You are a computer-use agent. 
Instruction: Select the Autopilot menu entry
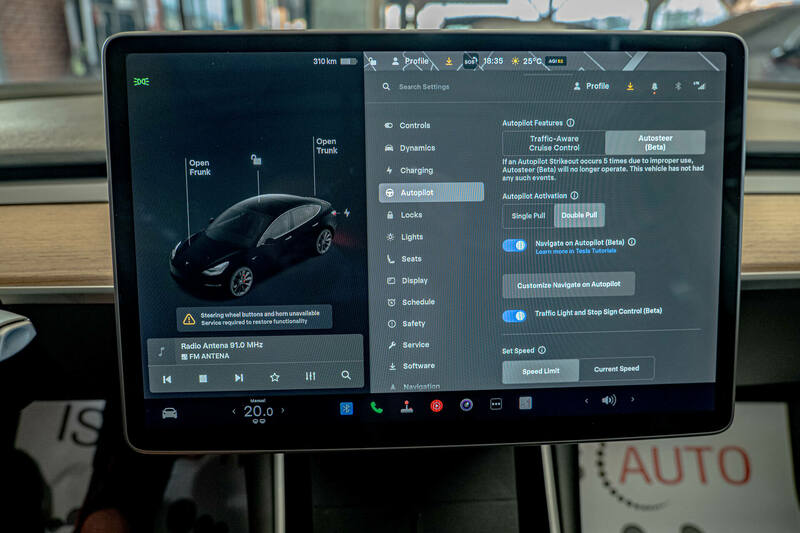(431, 192)
